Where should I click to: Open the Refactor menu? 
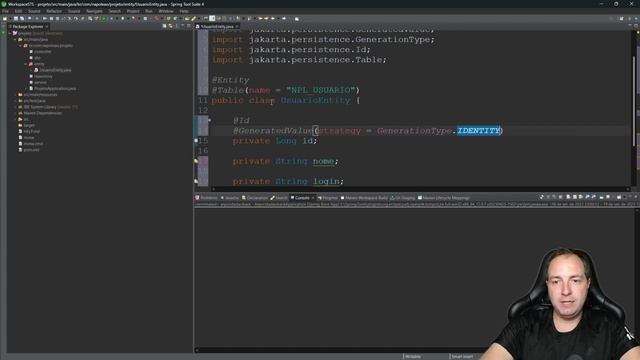(54, 11)
